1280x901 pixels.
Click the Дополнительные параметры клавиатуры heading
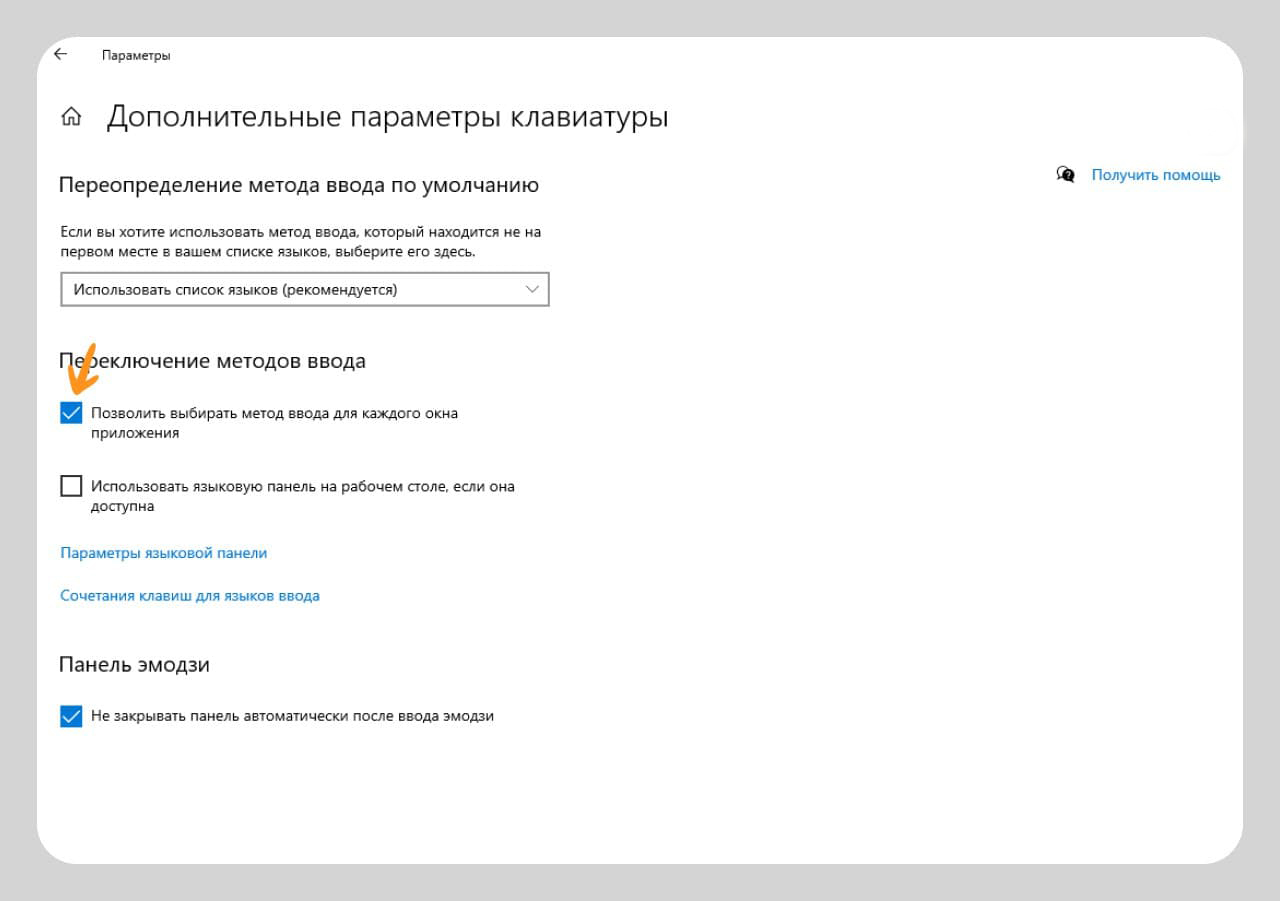click(388, 117)
